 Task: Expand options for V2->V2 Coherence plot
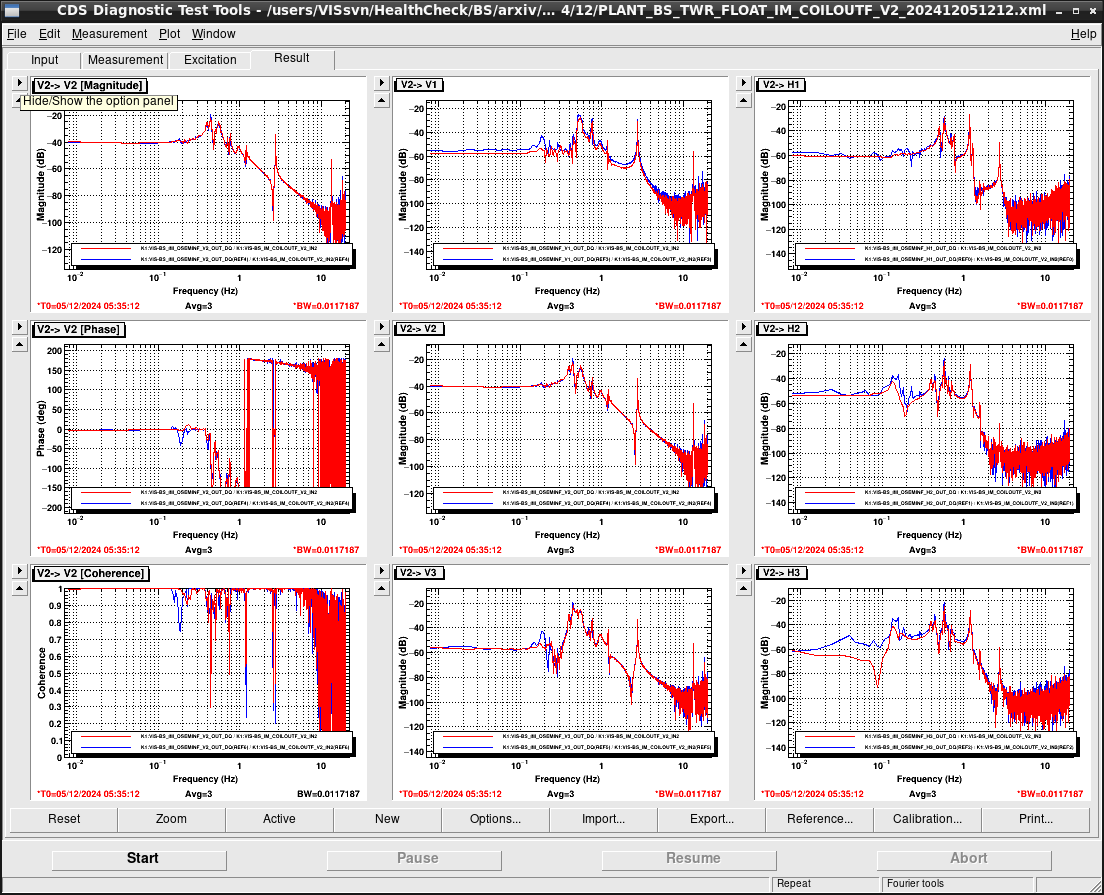20,571
